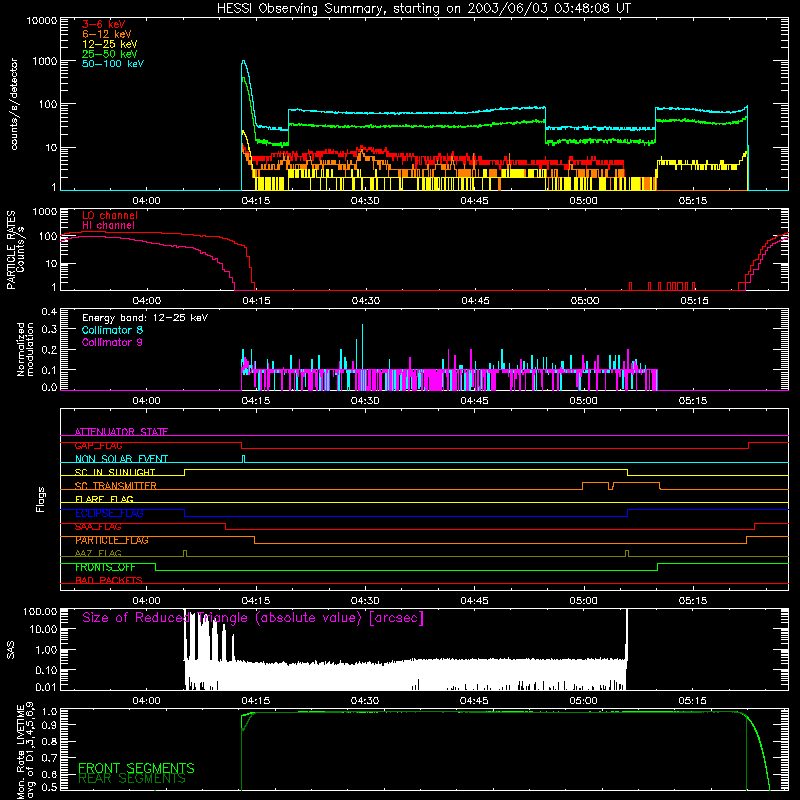Click the PARTICLE_FLAG label

click(x=112, y=540)
